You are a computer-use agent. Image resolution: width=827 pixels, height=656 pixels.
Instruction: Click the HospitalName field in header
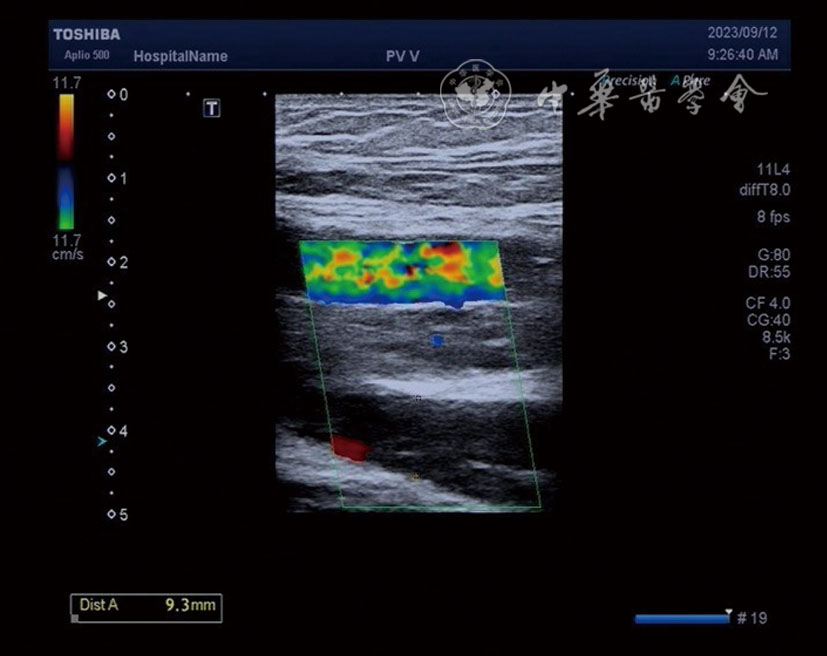[x=180, y=56]
